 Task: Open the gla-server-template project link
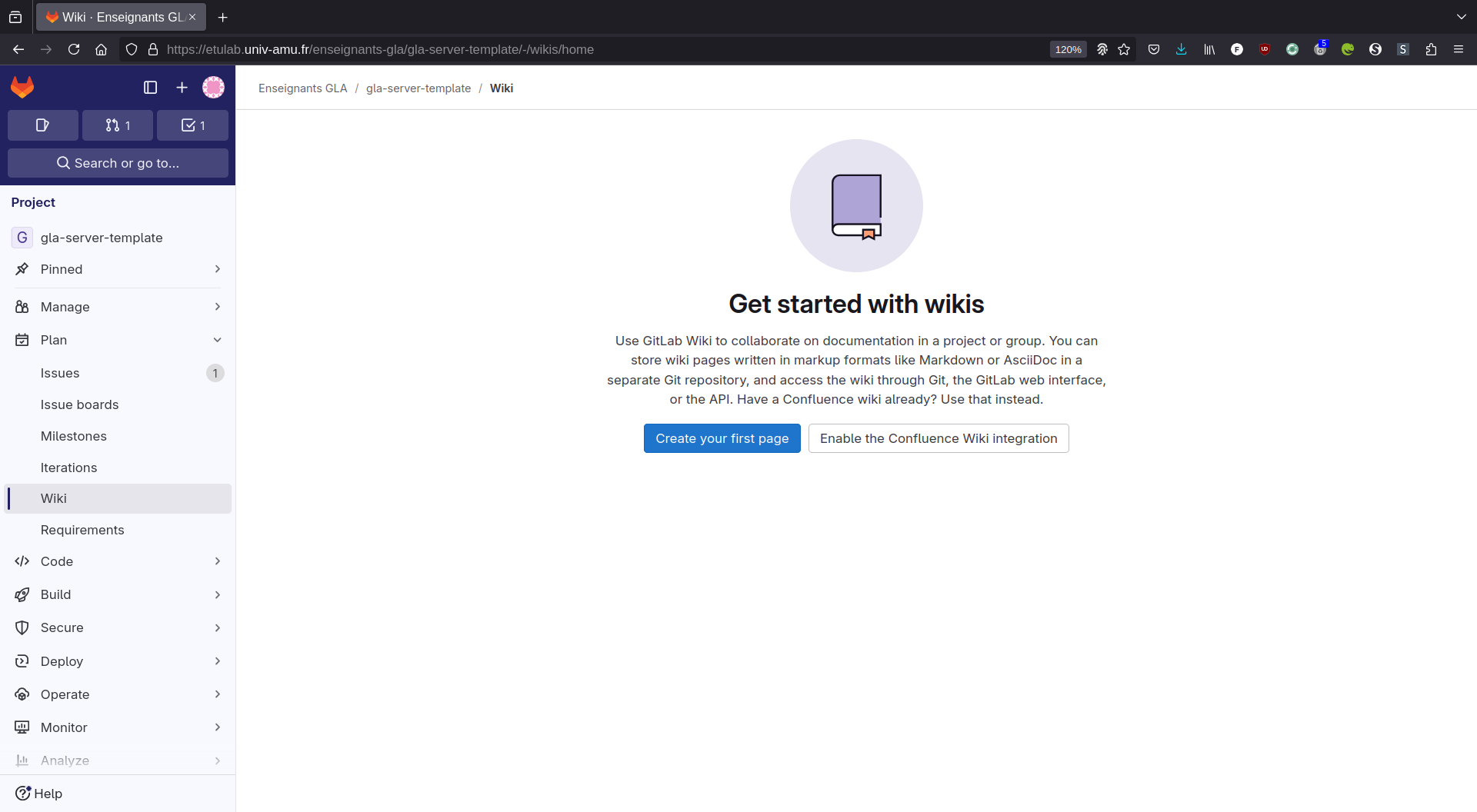(118, 238)
